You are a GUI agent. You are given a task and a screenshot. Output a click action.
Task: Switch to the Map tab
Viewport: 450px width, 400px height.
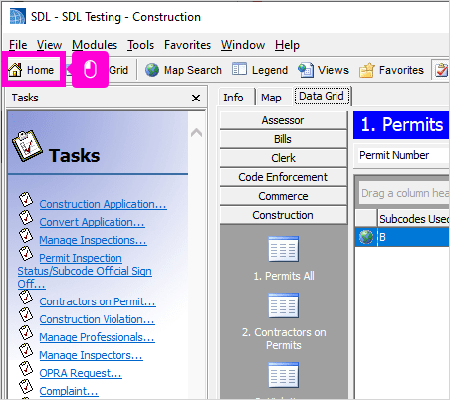[x=271, y=97]
